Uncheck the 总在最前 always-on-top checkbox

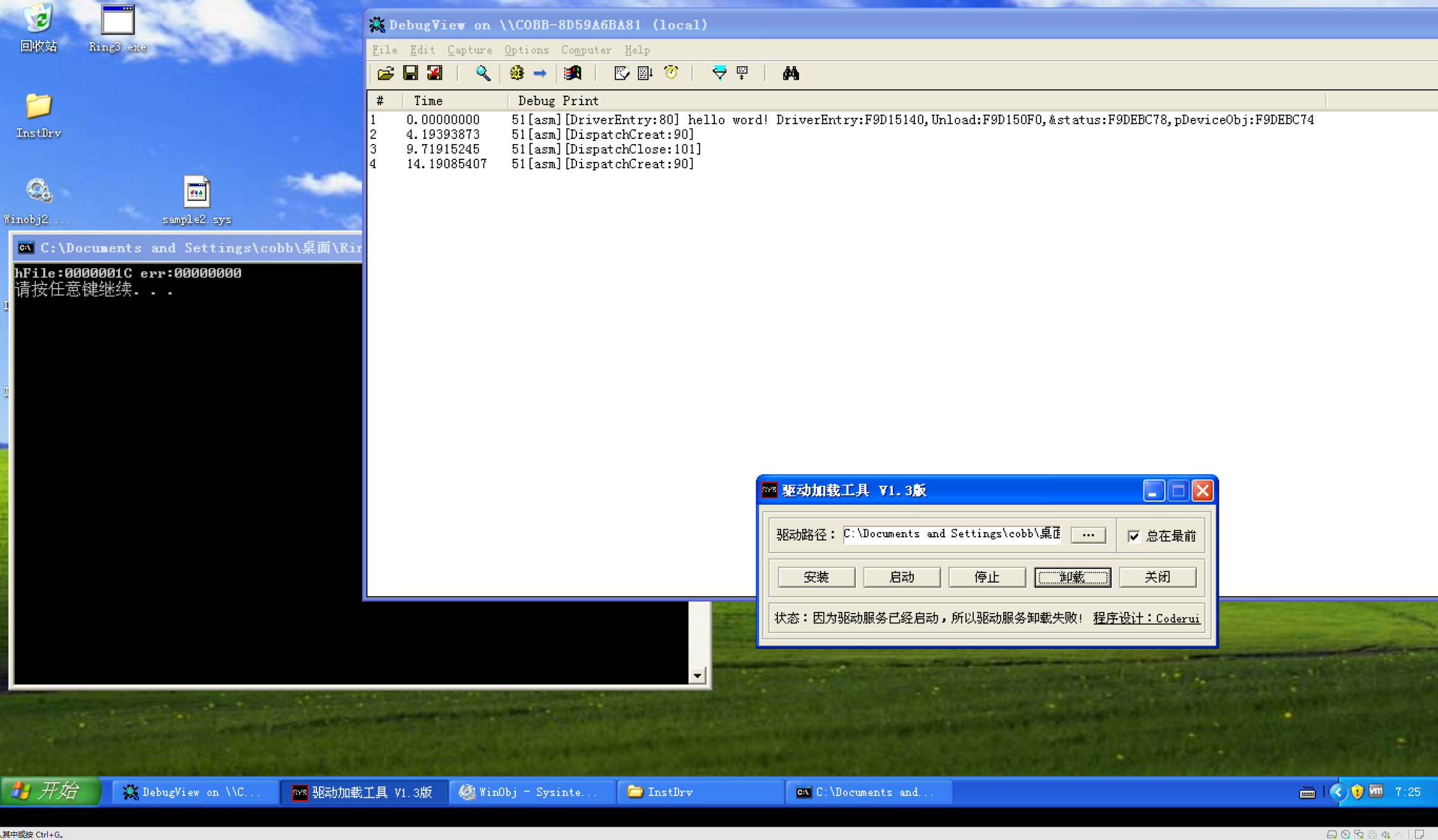point(1134,536)
